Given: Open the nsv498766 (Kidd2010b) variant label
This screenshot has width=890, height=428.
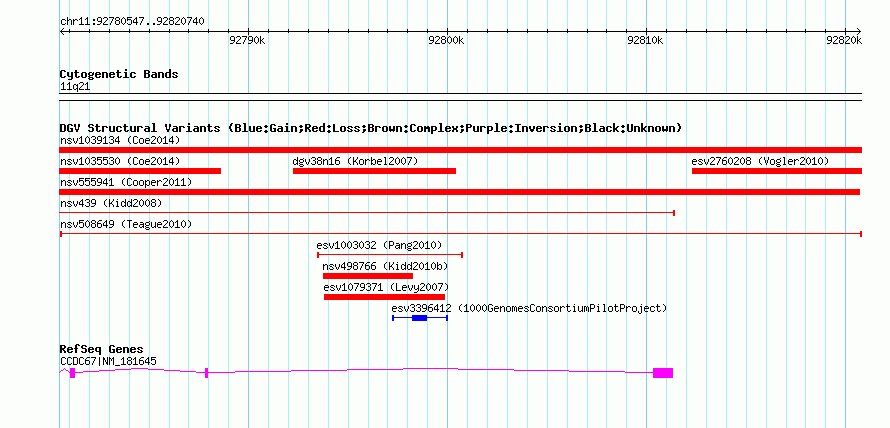Looking at the screenshot, I should point(385,266).
